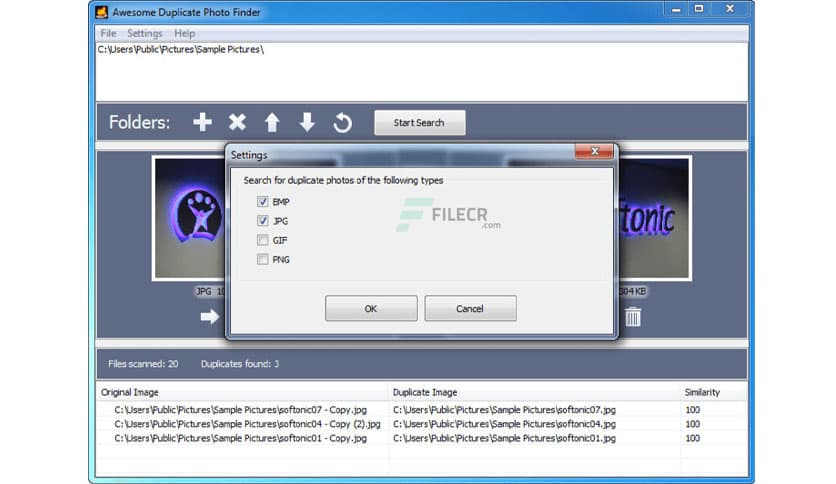The height and width of the screenshot is (484, 836).
Task: Confirm settings with OK
Action: pyautogui.click(x=371, y=308)
